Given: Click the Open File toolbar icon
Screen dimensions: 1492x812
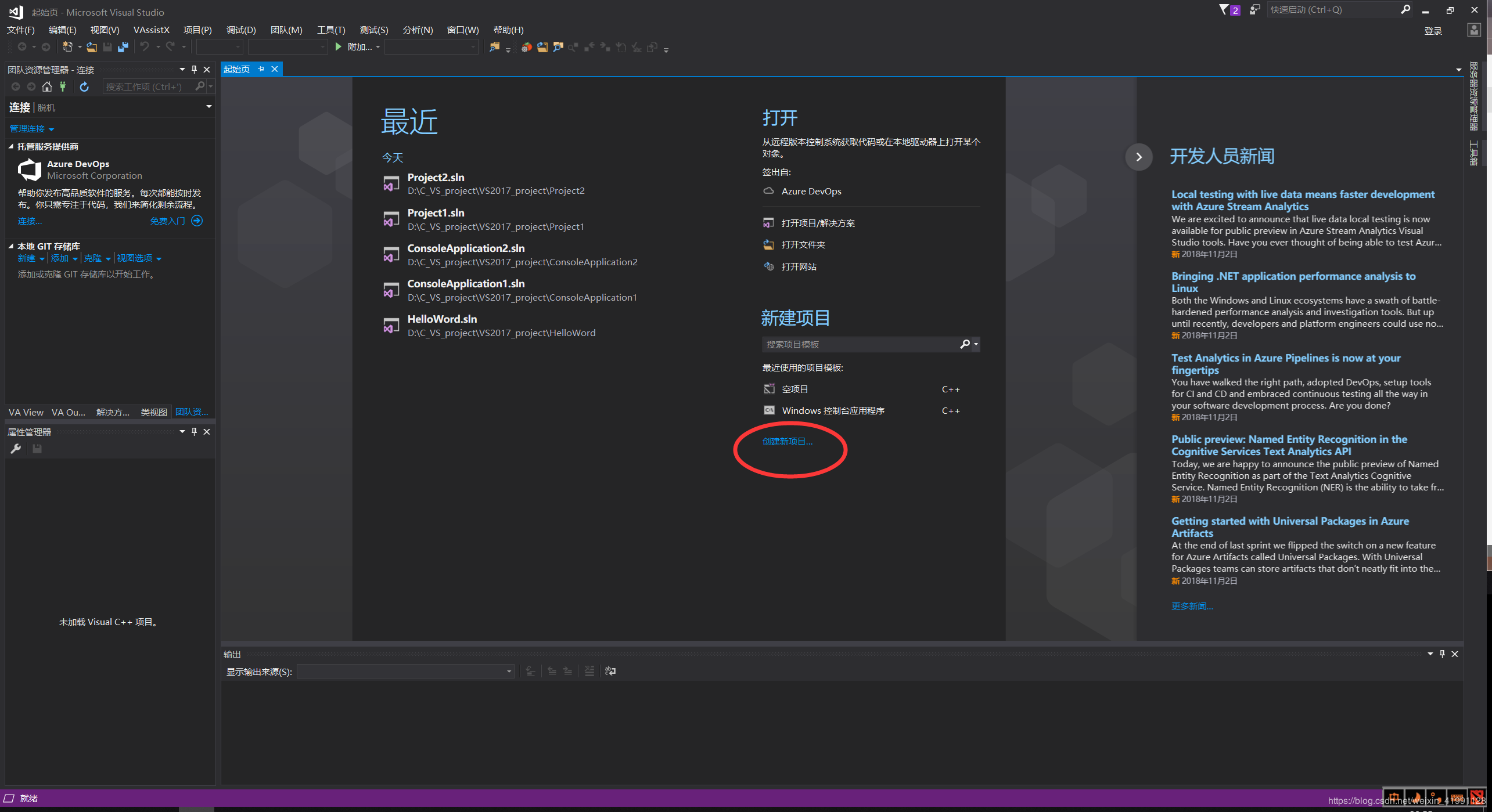Looking at the screenshot, I should point(92,47).
